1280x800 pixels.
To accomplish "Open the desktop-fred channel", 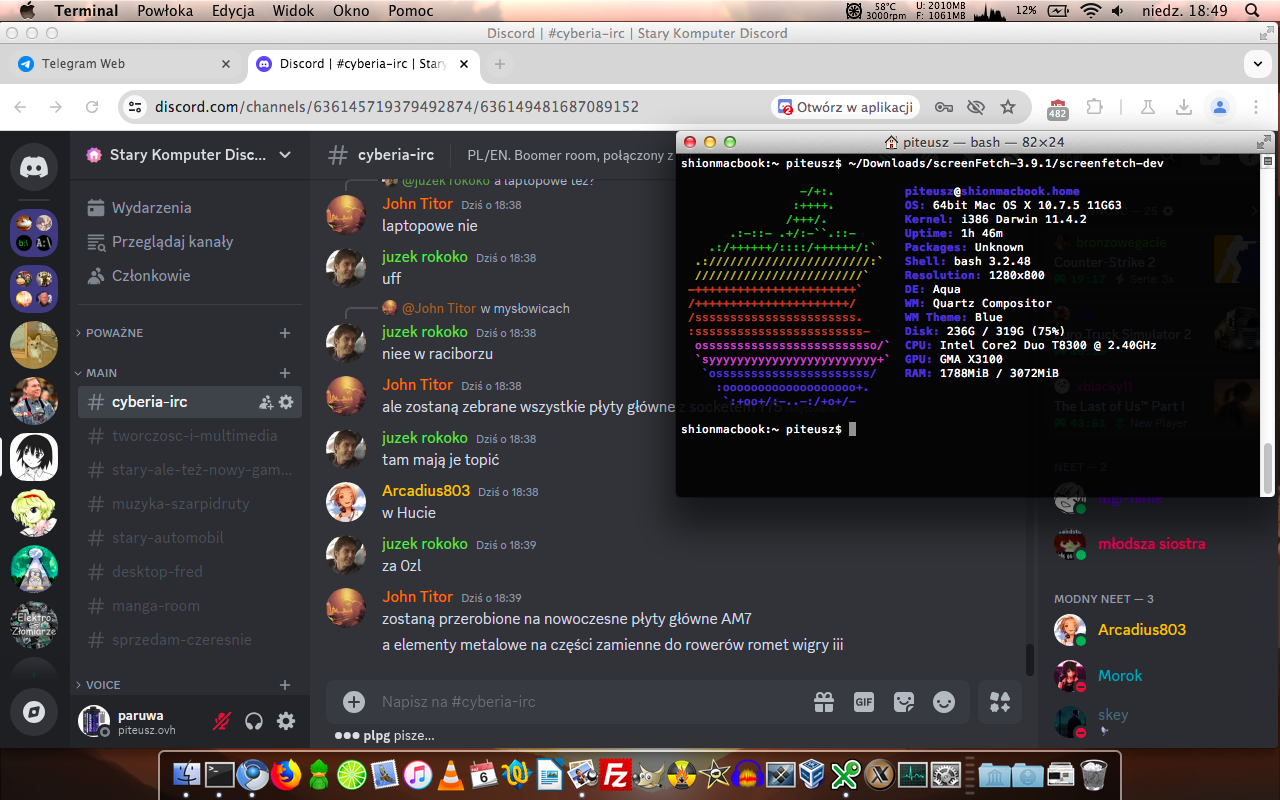I will (x=189, y=572).
